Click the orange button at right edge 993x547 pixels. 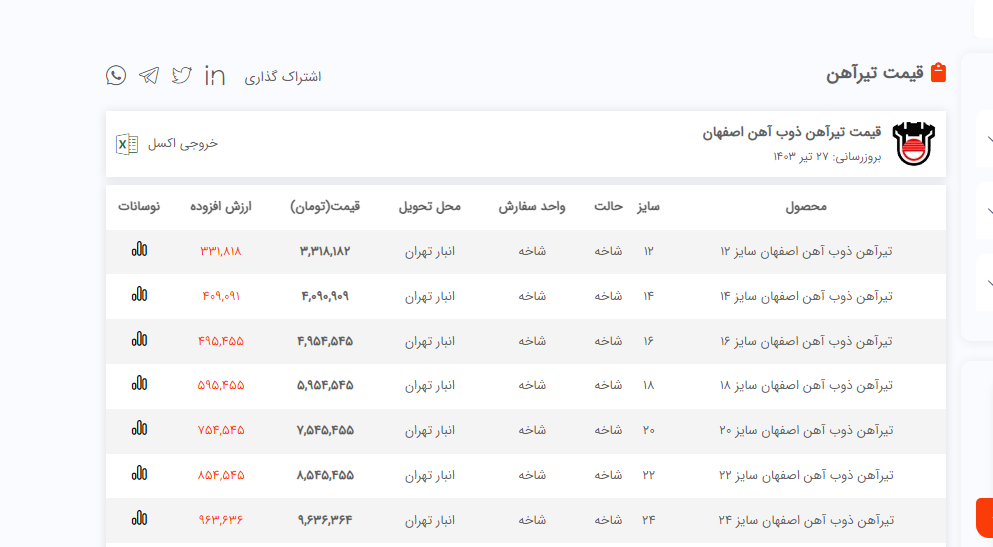click(x=984, y=518)
